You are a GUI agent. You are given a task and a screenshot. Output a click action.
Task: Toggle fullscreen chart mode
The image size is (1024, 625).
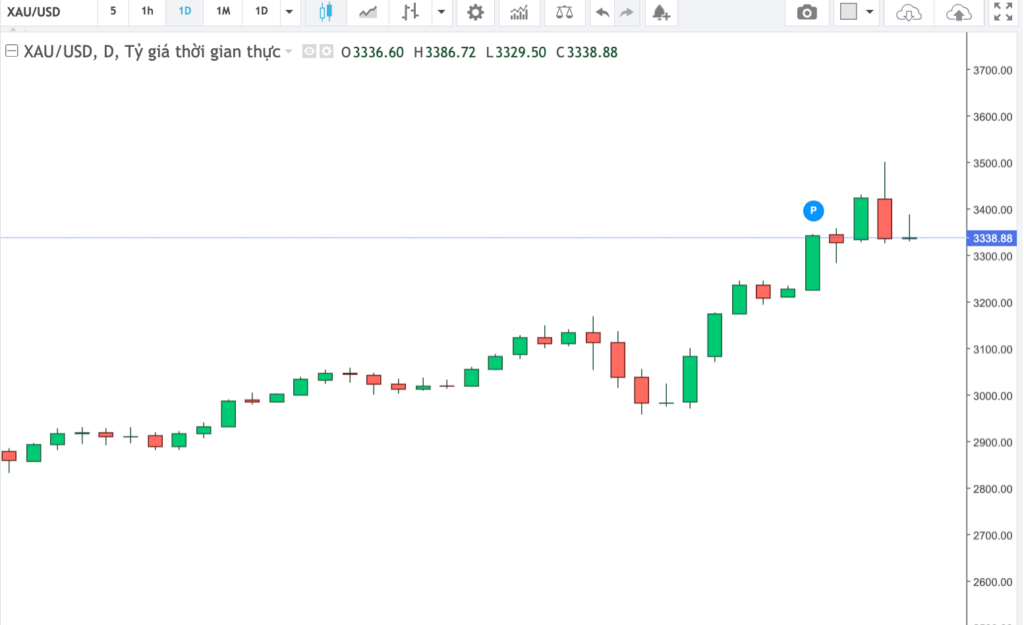click(1002, 13)
